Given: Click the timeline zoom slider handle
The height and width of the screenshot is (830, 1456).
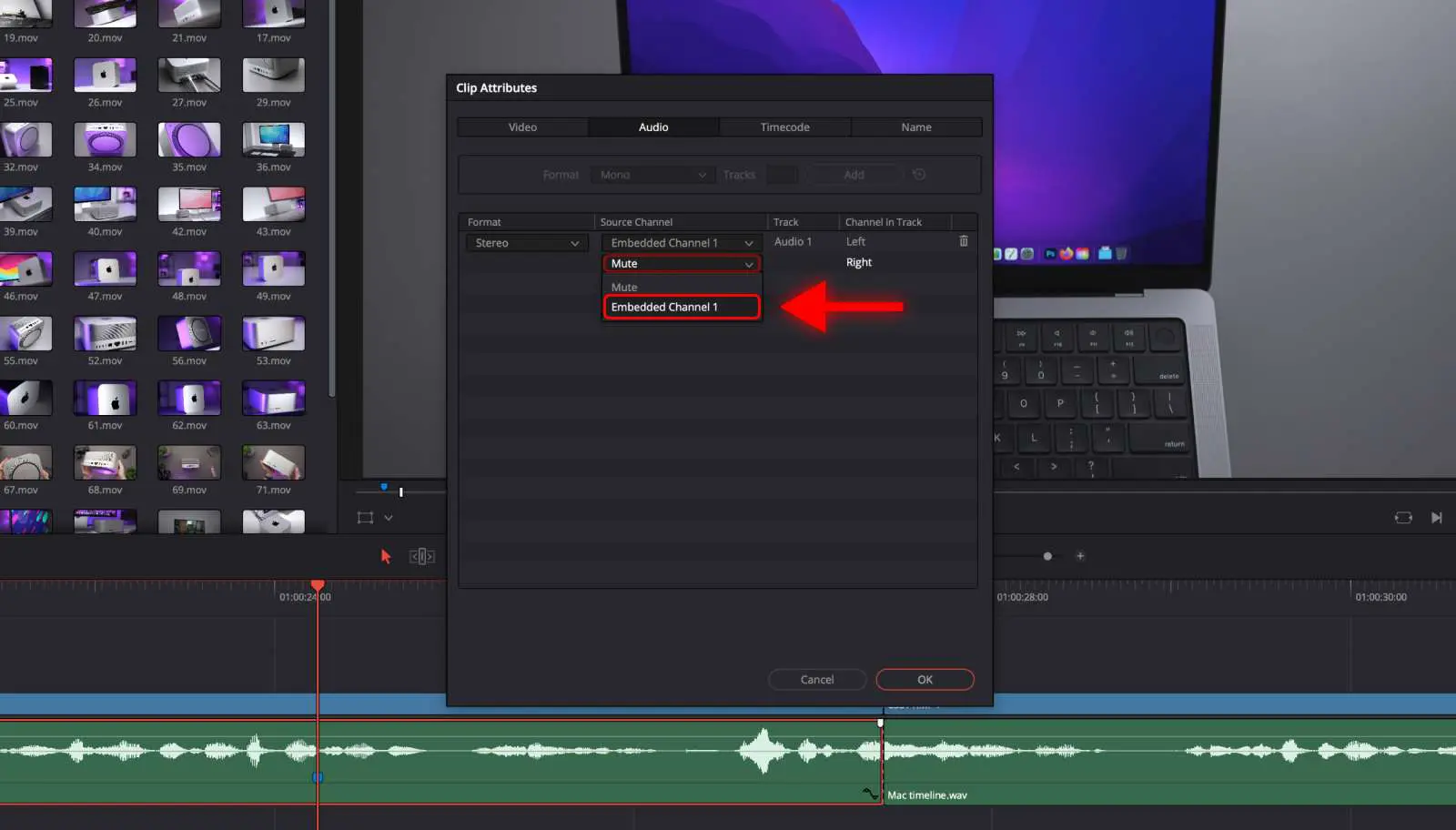Looking at the screenshot, I should pyautogui.click(x=1047, y=556).
